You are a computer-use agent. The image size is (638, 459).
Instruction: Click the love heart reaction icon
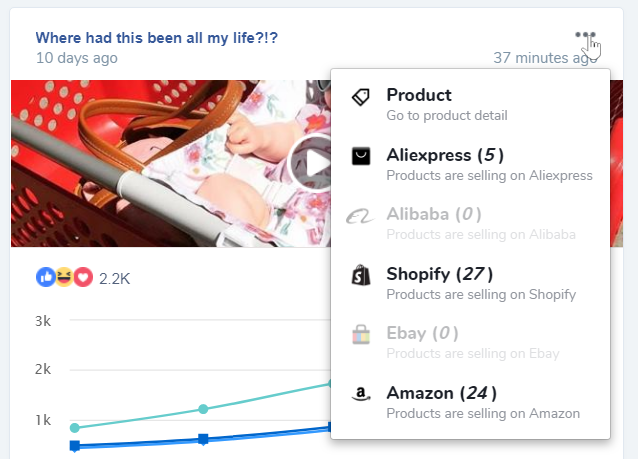click(82, 279)
